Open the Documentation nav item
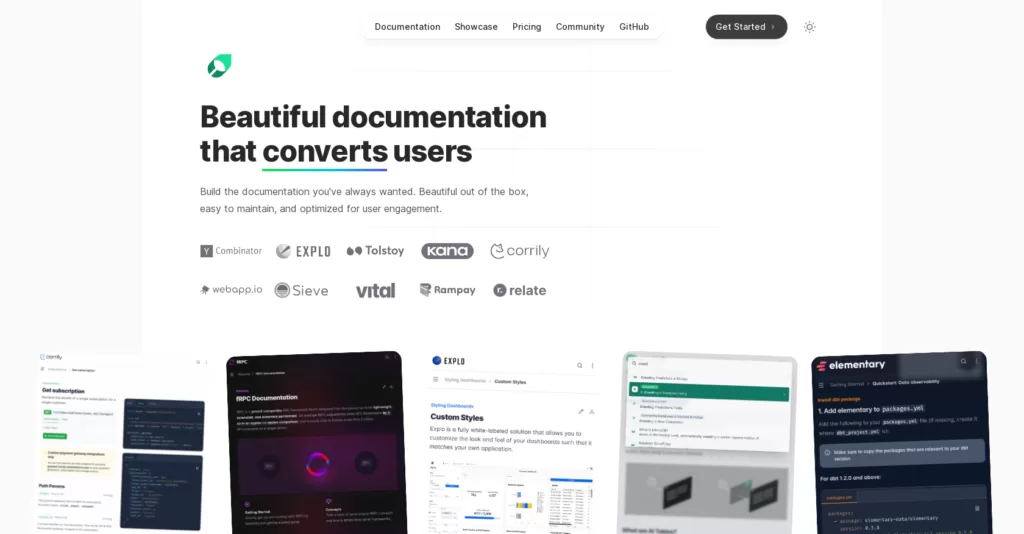1024x534 pixels. 407,27
